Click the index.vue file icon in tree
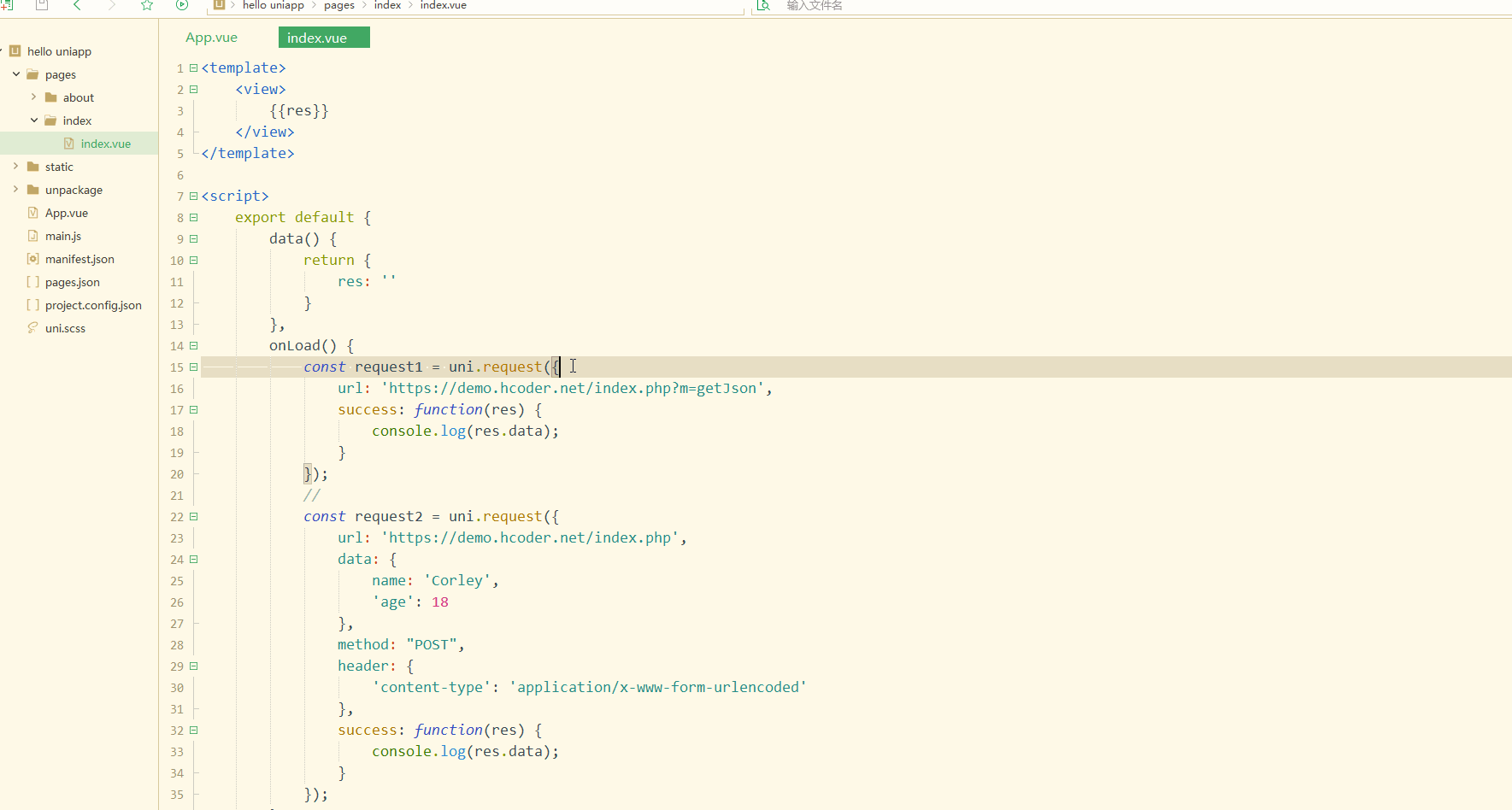The width and height of the screenshot is (1512, 810). pos(69,144)
